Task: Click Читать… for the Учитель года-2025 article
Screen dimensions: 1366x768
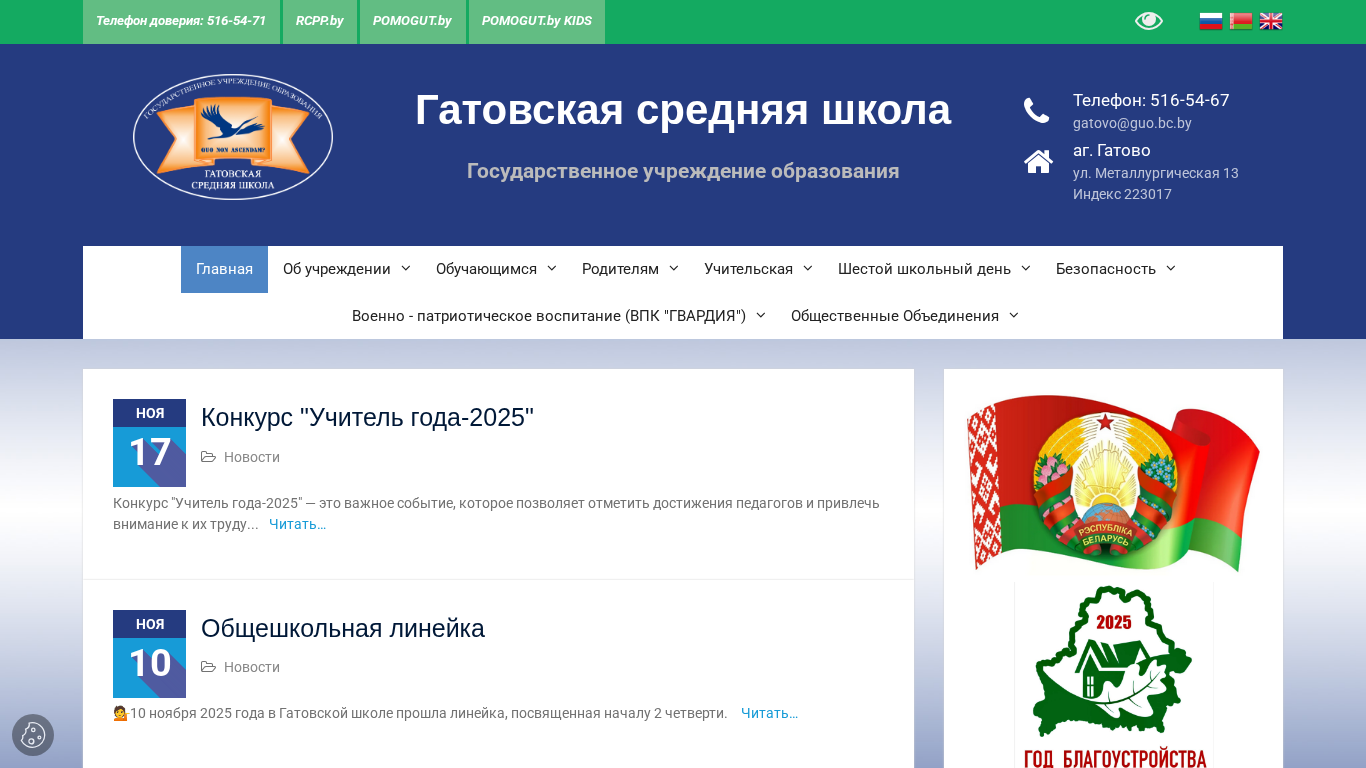Action: coord(297,524)
